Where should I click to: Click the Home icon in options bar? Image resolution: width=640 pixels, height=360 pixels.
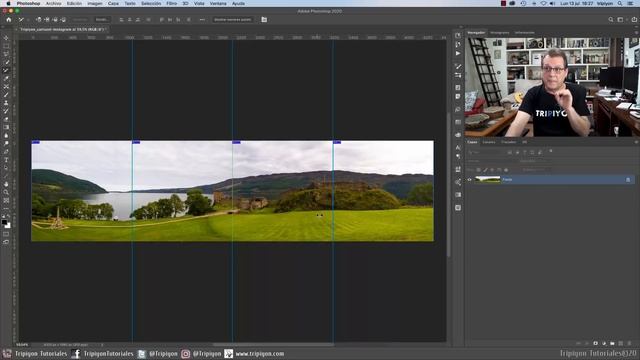click(x=9, y=20)
